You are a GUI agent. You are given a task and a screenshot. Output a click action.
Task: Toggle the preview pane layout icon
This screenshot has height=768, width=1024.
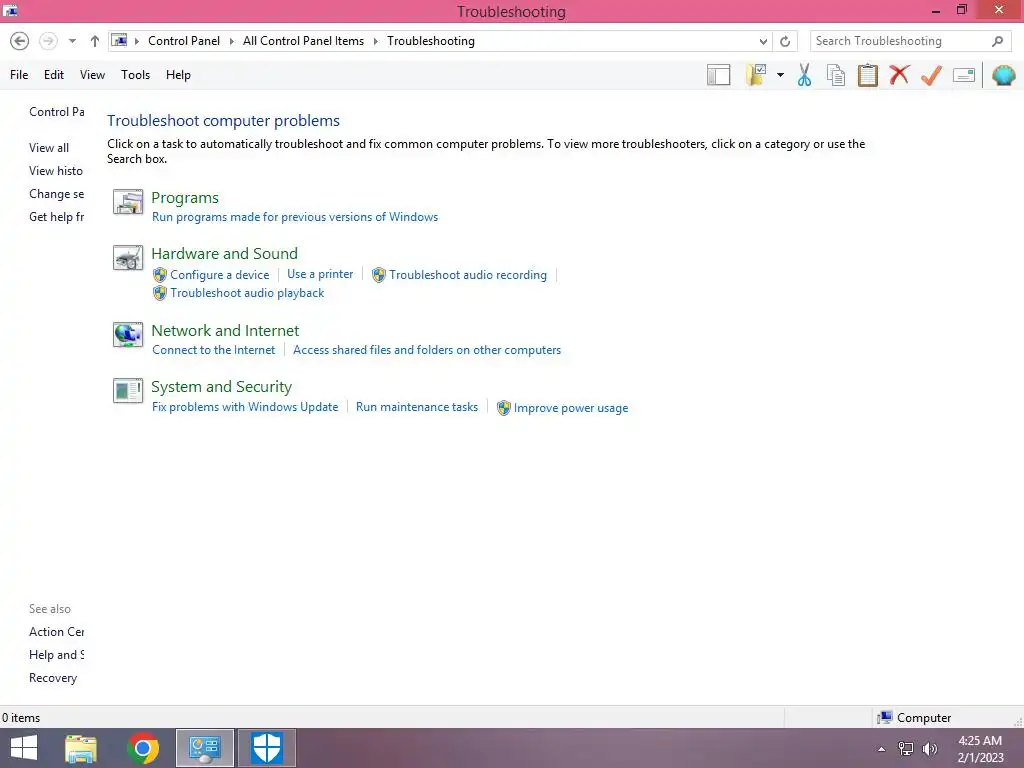718,75
